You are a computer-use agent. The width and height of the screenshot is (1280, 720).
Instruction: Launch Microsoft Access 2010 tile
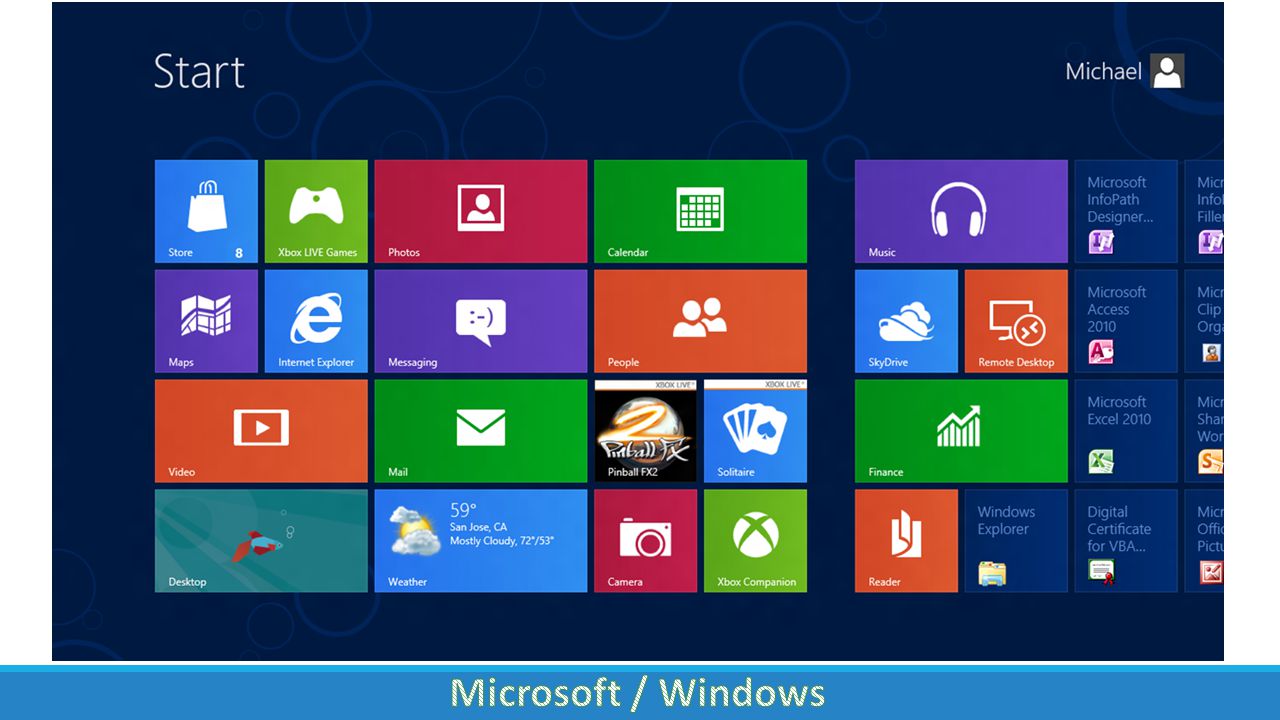click(x=1126, y=321)
